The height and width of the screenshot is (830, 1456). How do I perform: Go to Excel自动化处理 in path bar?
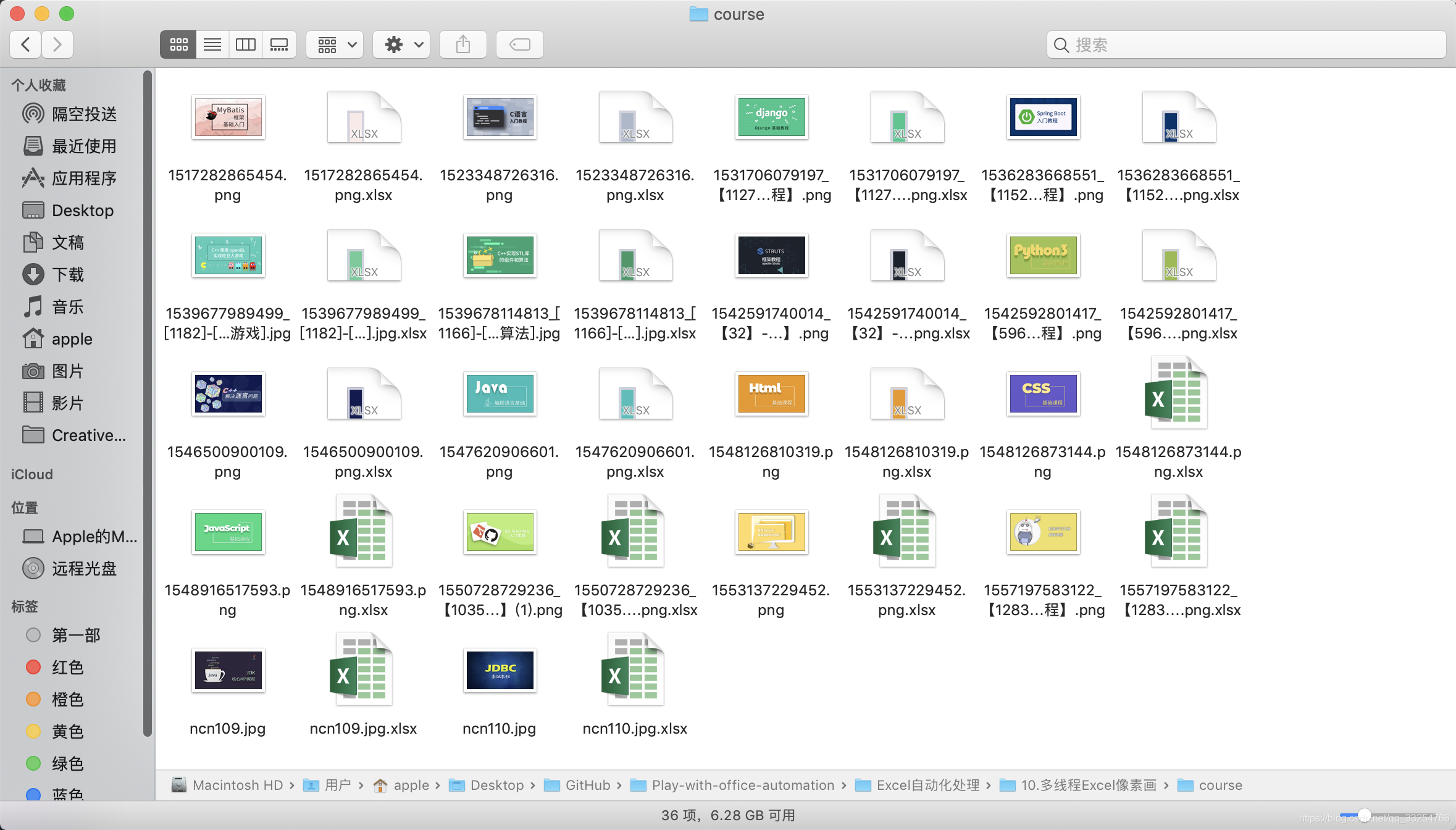tap(918, 785)
